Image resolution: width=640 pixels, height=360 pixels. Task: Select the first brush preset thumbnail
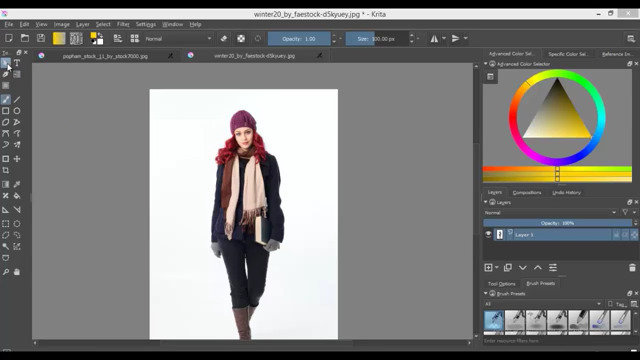(494, 320)
